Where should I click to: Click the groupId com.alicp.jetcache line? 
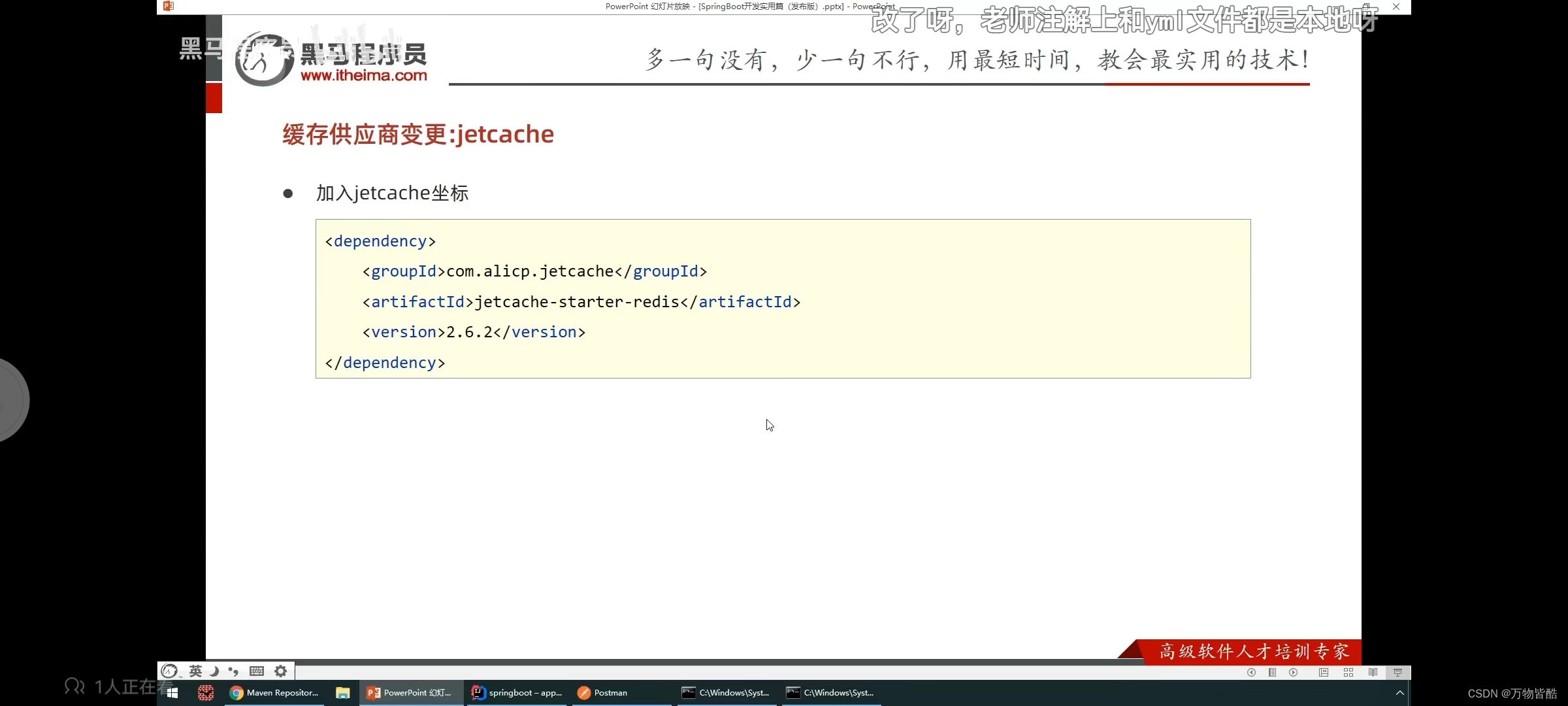pyautogui.click(x=534, y=271)
